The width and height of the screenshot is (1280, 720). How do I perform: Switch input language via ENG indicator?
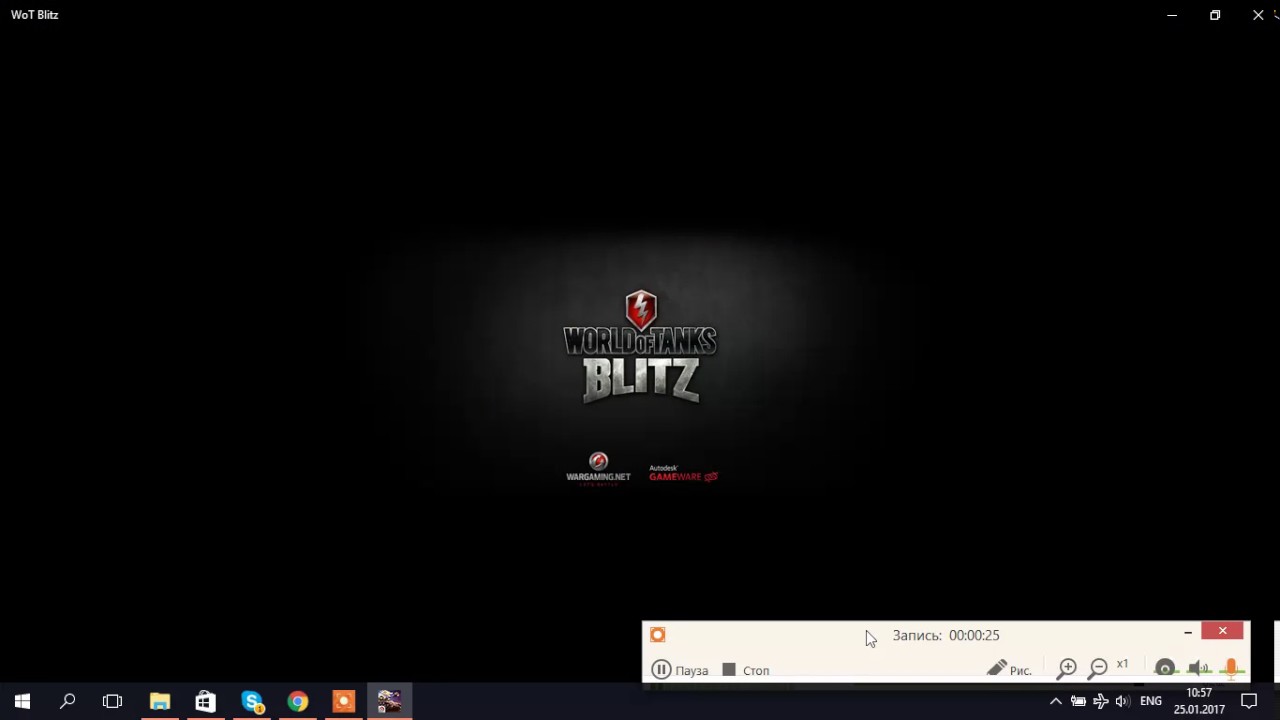click(x=1151, y=702)
